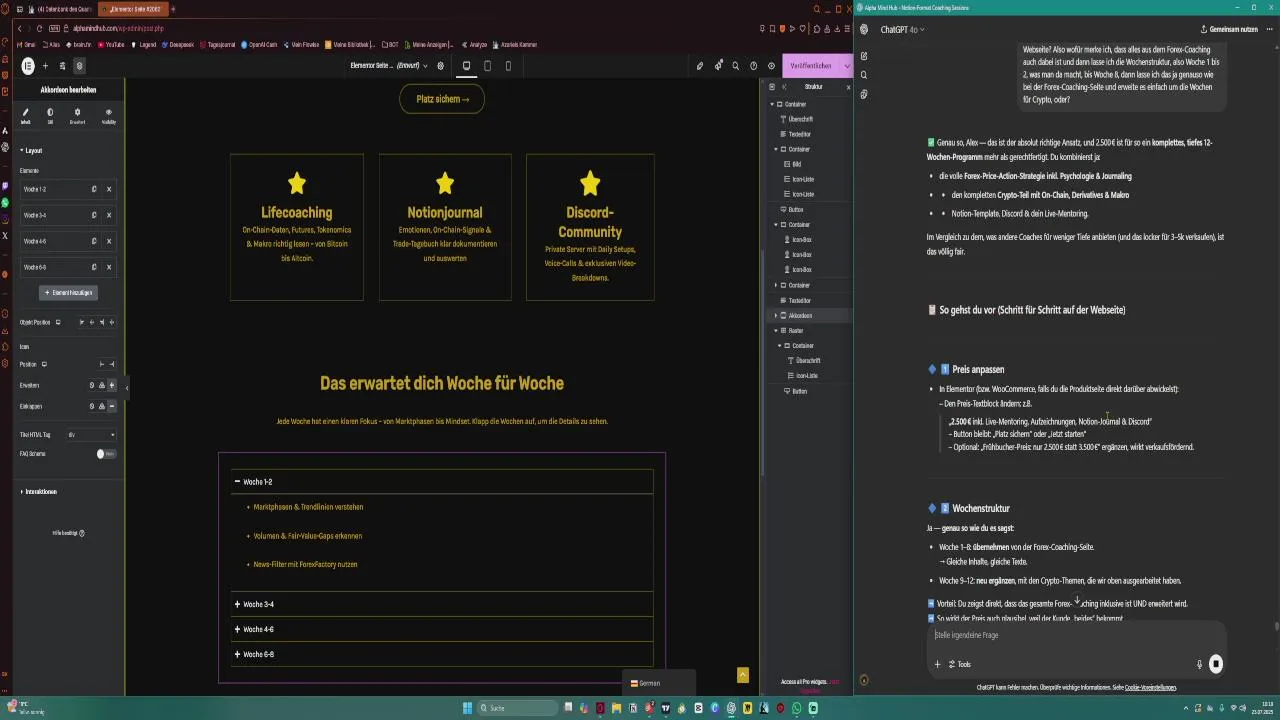Screen dimensions: 1280x720
Task: Open the YouTube bookmark
Action: coord(111,45)
